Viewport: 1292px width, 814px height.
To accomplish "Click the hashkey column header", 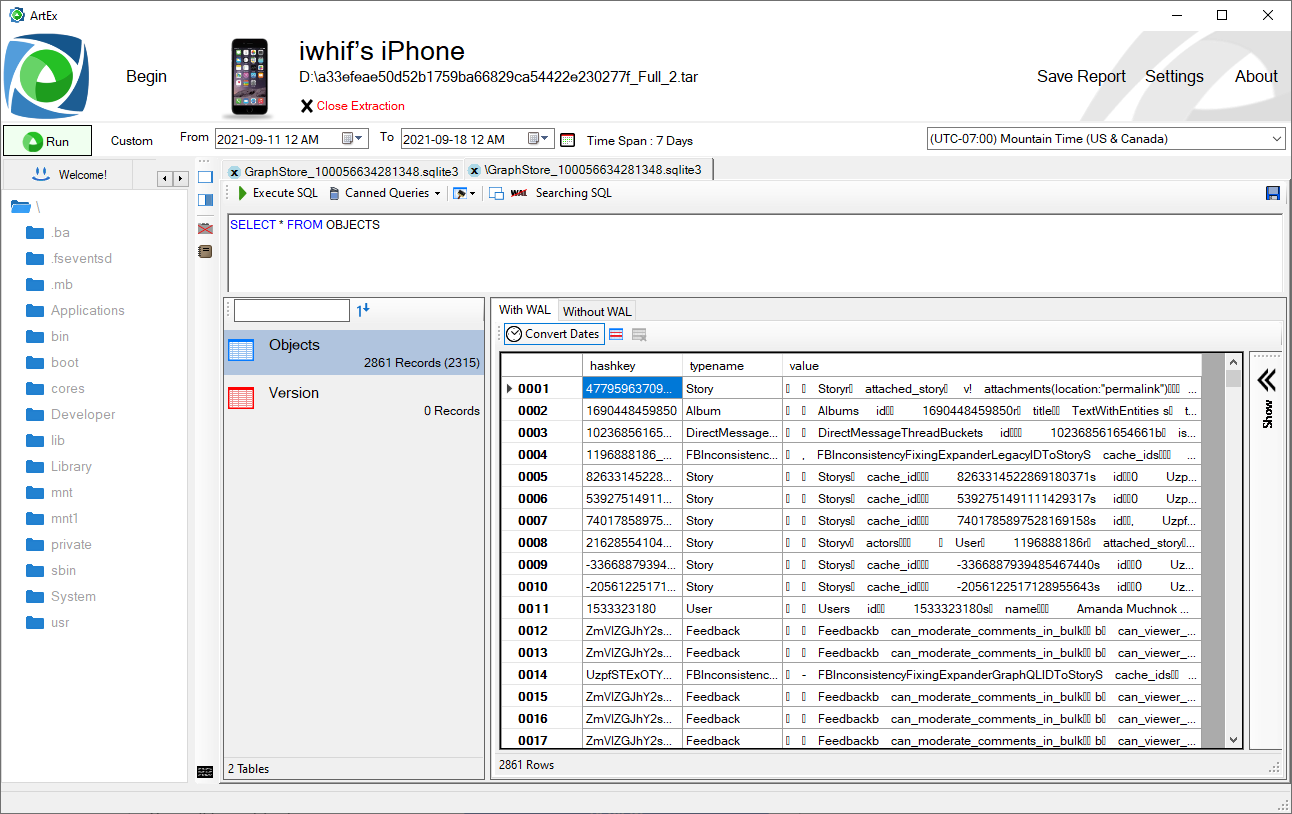I will click(633, 365).
